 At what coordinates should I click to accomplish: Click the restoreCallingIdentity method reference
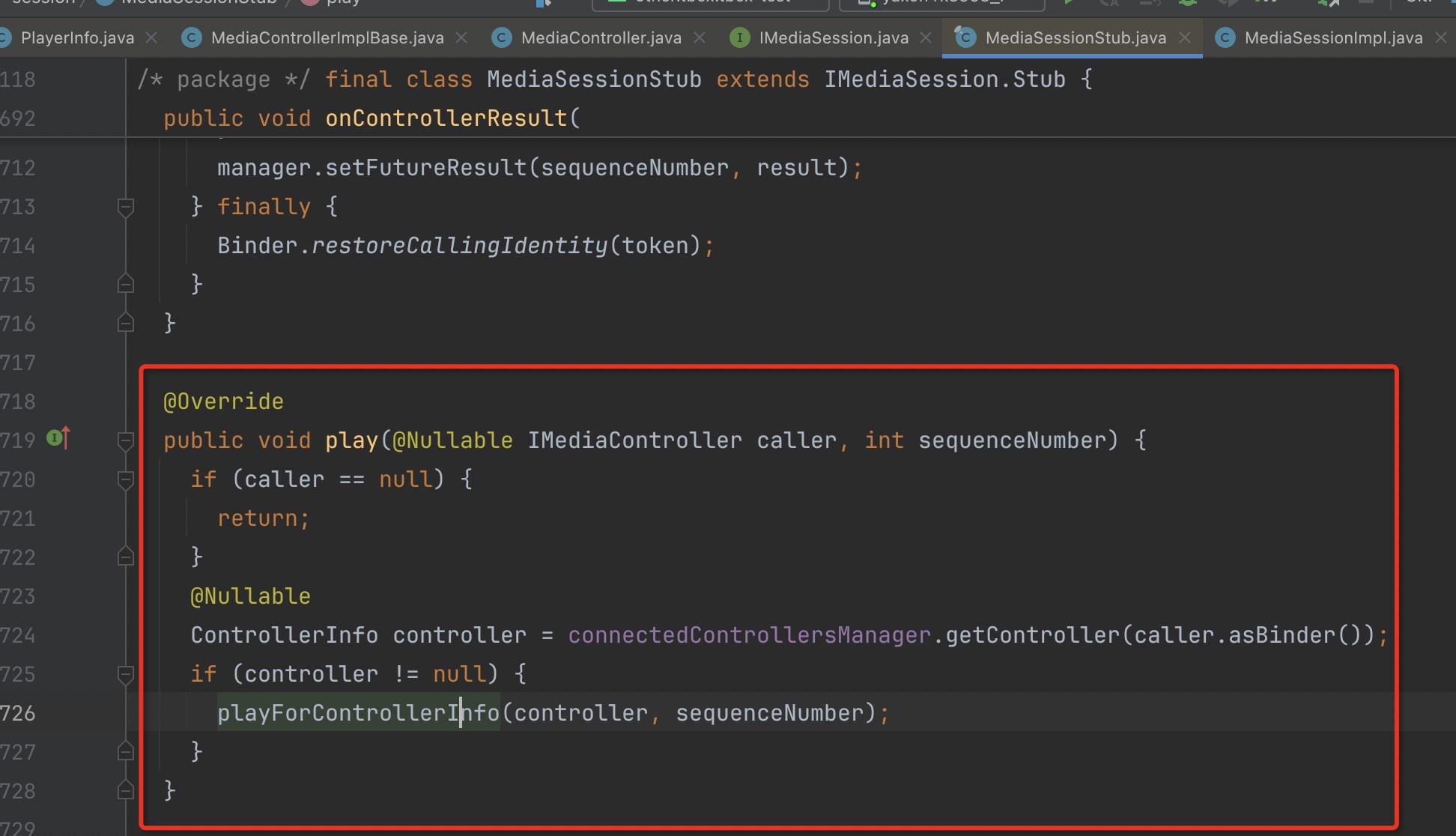[x=459, y=246]
